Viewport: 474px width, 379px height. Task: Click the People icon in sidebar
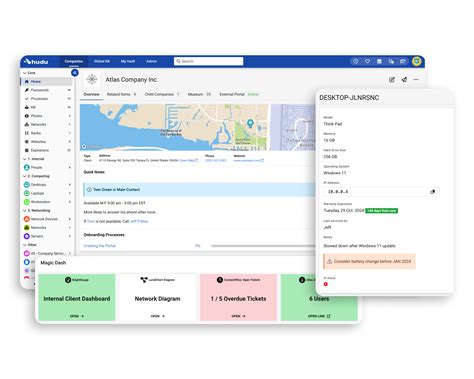click(27, 167)
